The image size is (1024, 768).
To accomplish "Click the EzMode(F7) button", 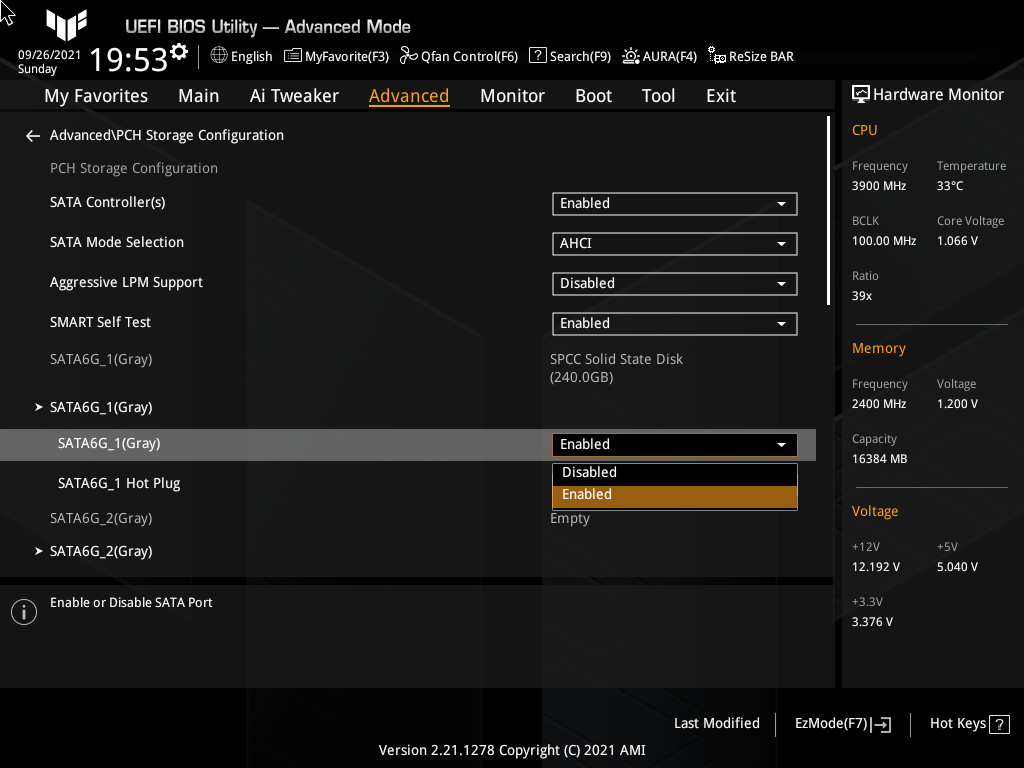I will point(841,723).
